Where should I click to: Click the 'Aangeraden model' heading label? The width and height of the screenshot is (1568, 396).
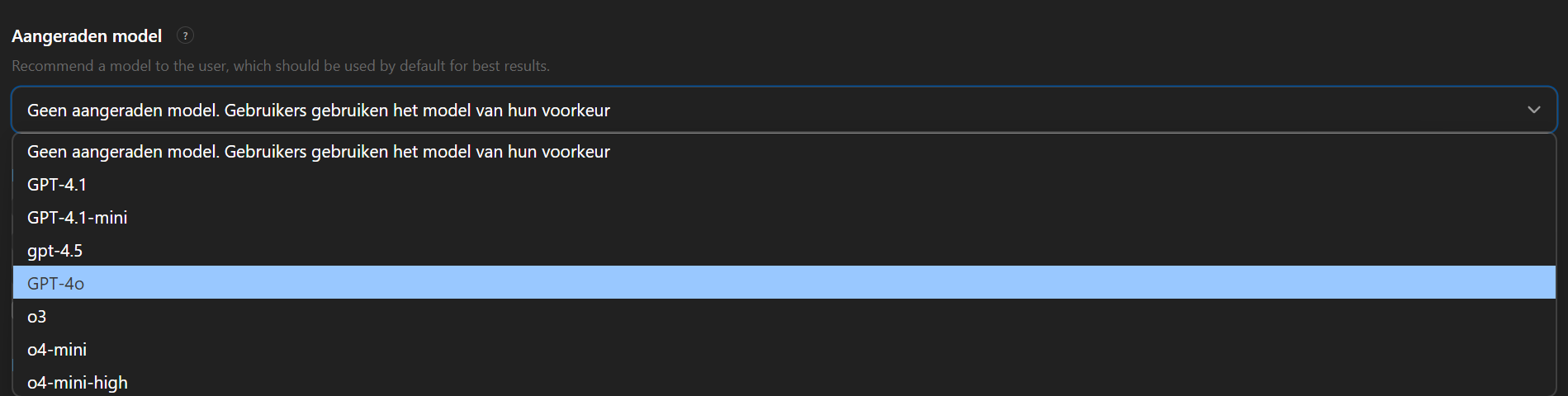click(87, 36)
